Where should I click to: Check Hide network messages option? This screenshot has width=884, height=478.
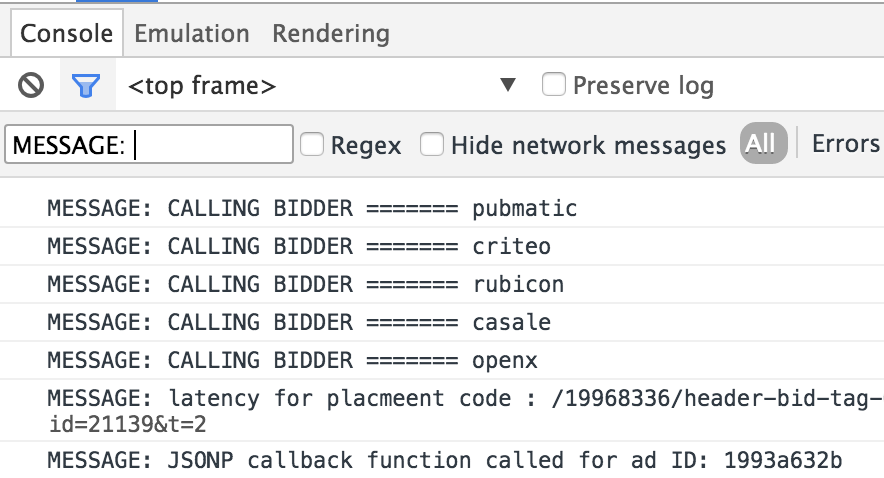pos(432,145)
